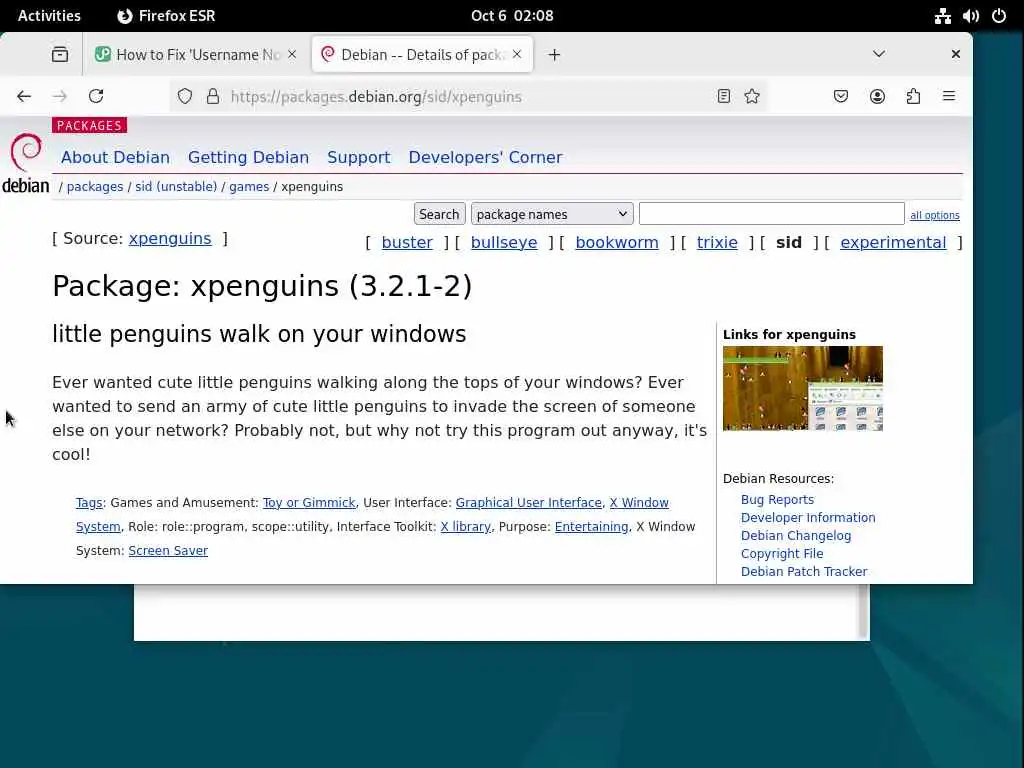This screenshot has height=768, width=1024.
Task: Show site security padlock info
Action: click(x=213, y=97)
